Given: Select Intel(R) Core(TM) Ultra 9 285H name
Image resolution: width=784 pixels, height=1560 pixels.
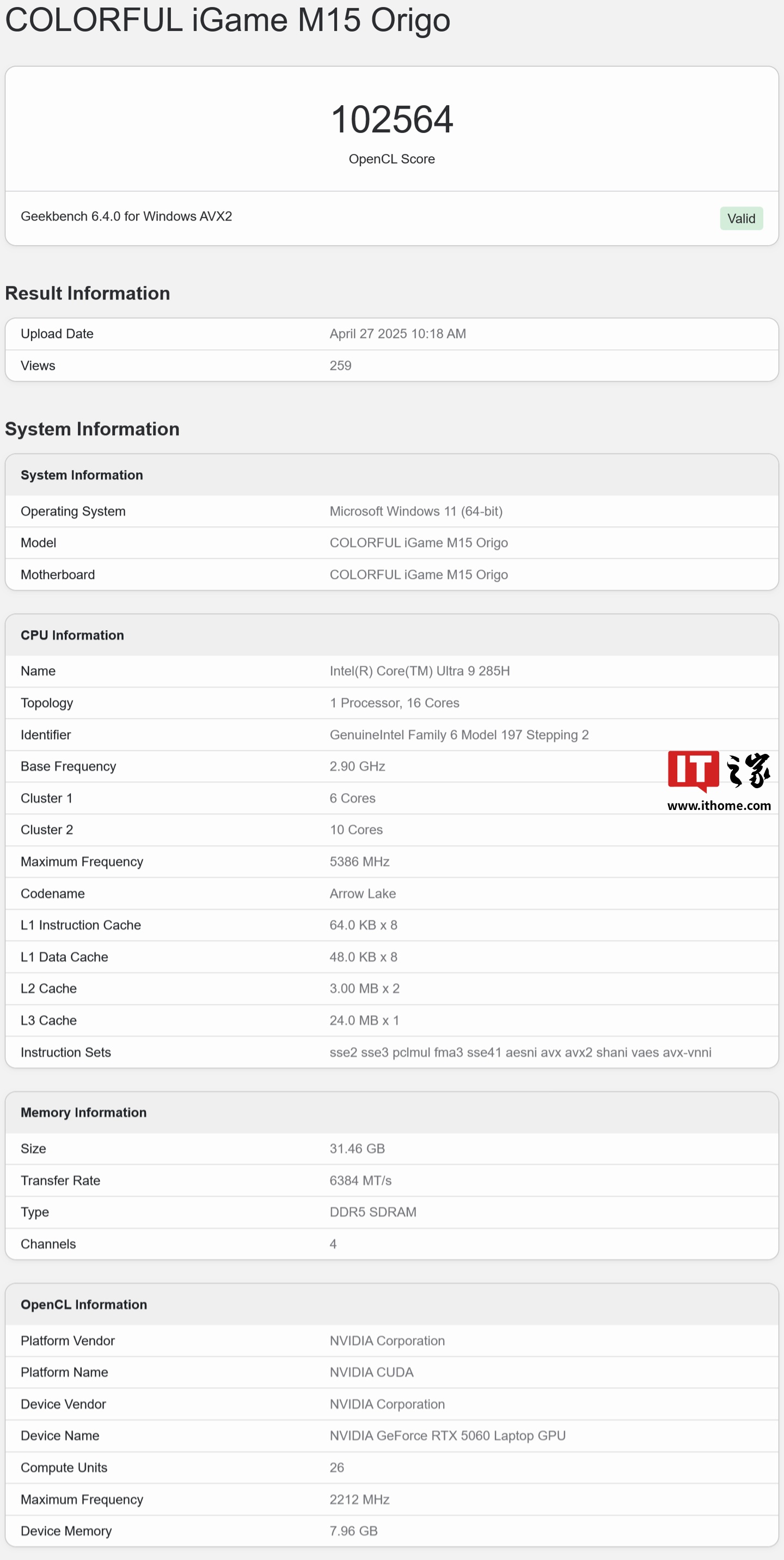Looking at the screenshot, I should [x=420, y=671].
